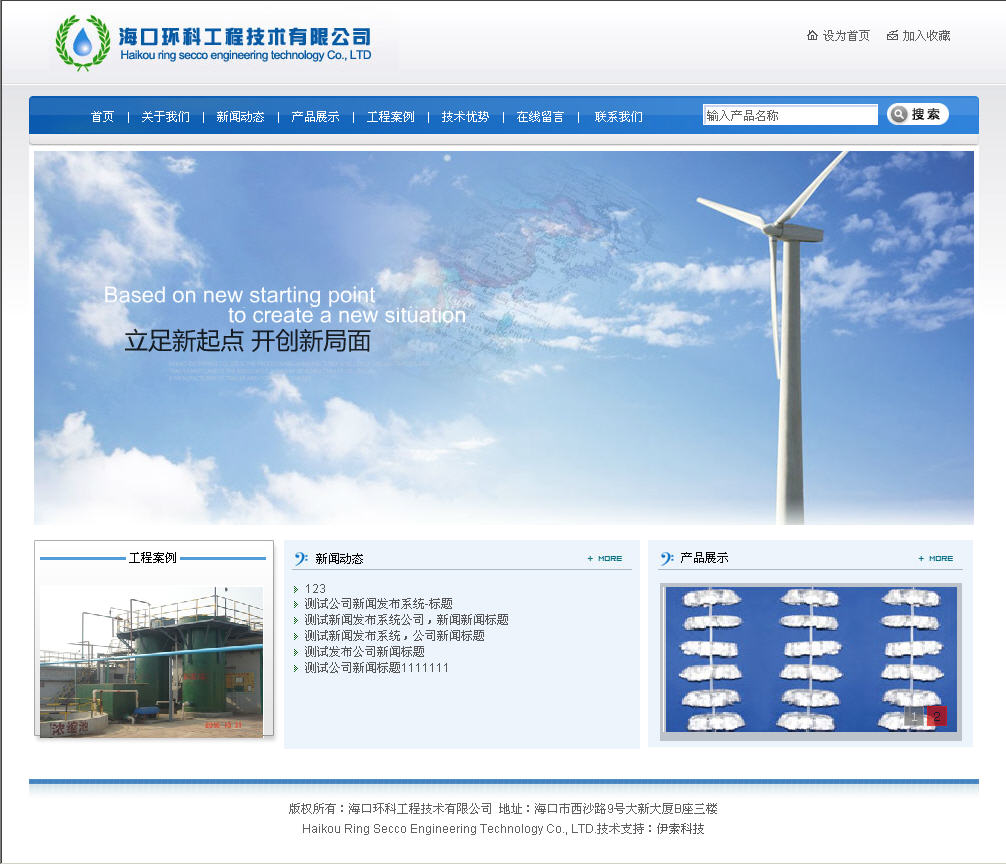This screenshot has width=1006, height=864.
Task: Focus the product name search field
Action: tap(790, 115)
